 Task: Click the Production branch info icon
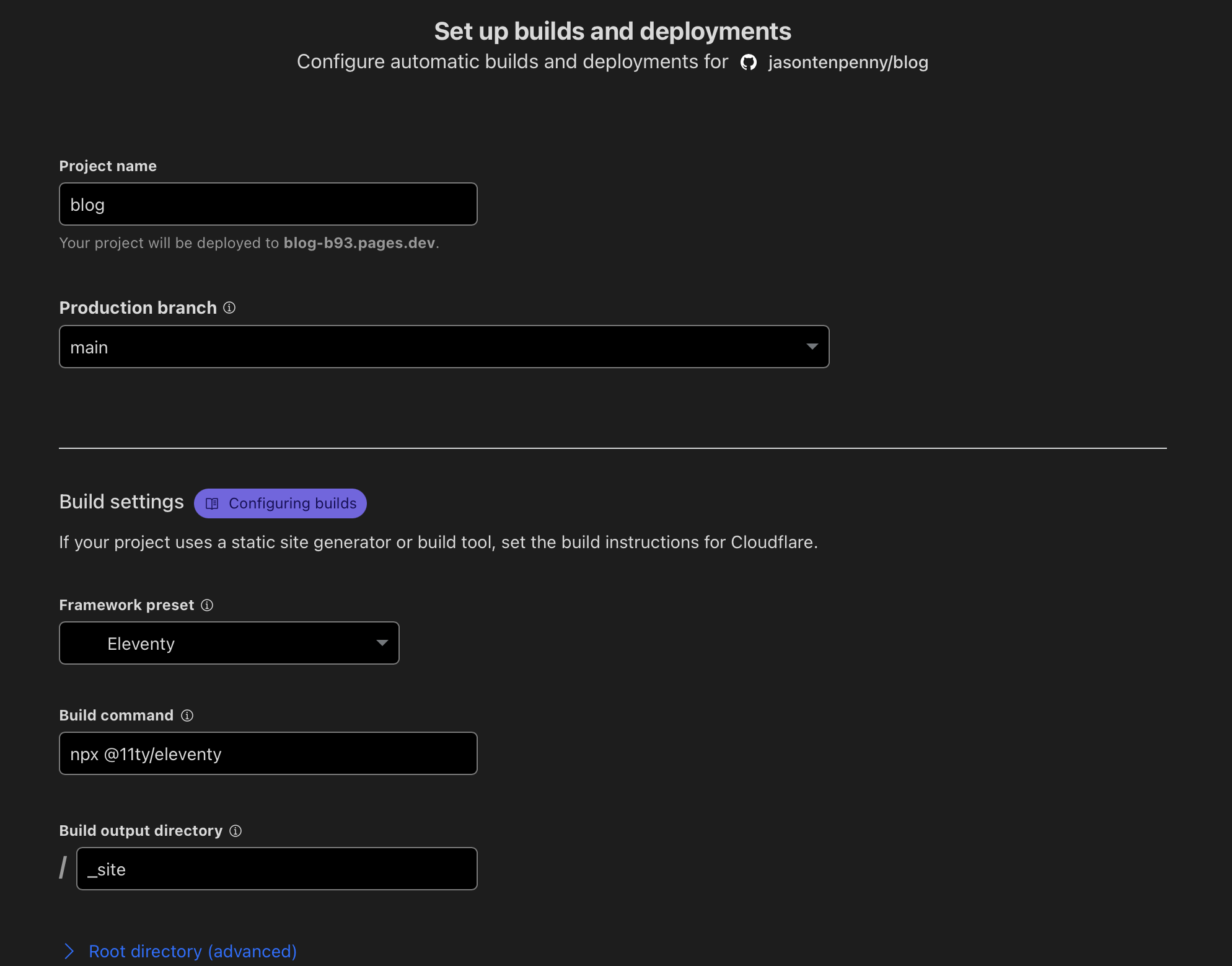pyautogui.click(x=229, y=308)
